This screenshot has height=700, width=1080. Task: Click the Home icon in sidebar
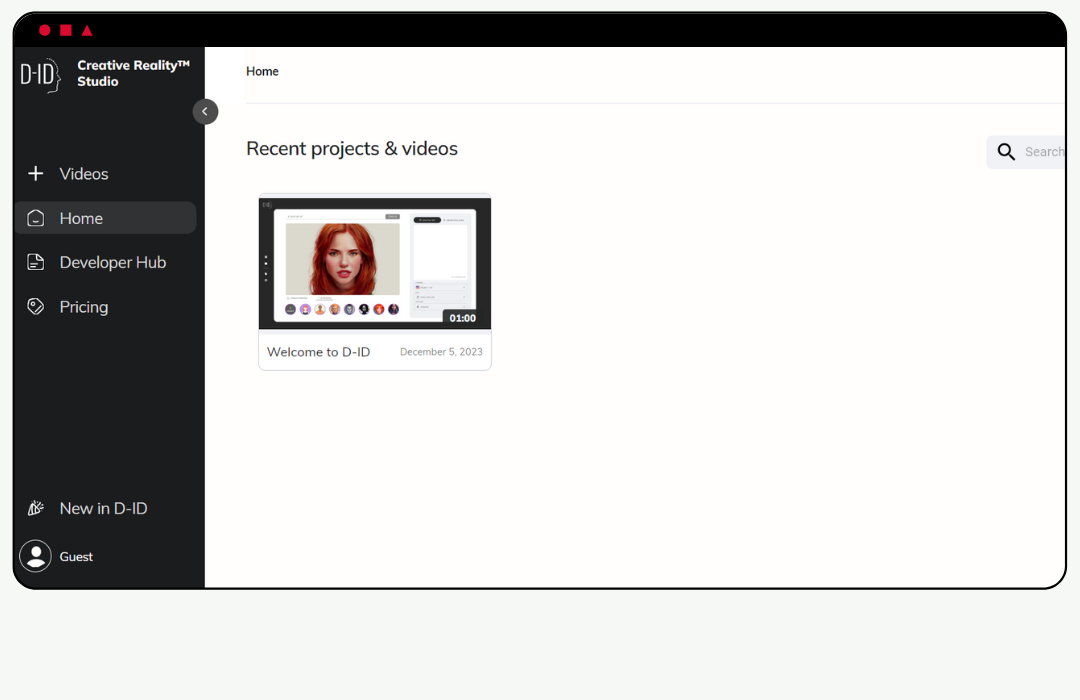(36, 218)
